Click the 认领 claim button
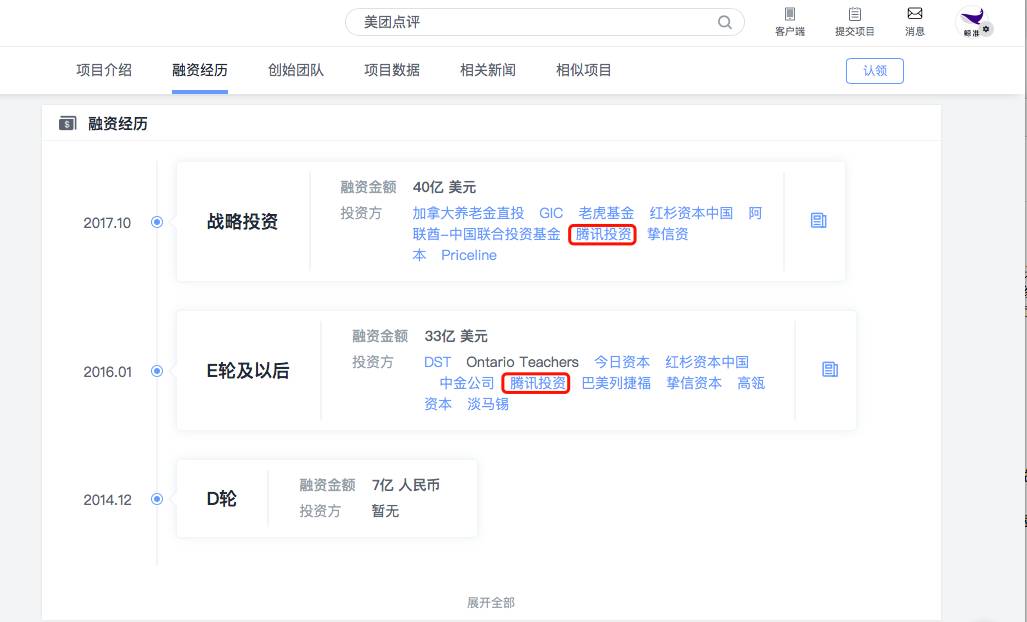 click(x=875, y=71)
